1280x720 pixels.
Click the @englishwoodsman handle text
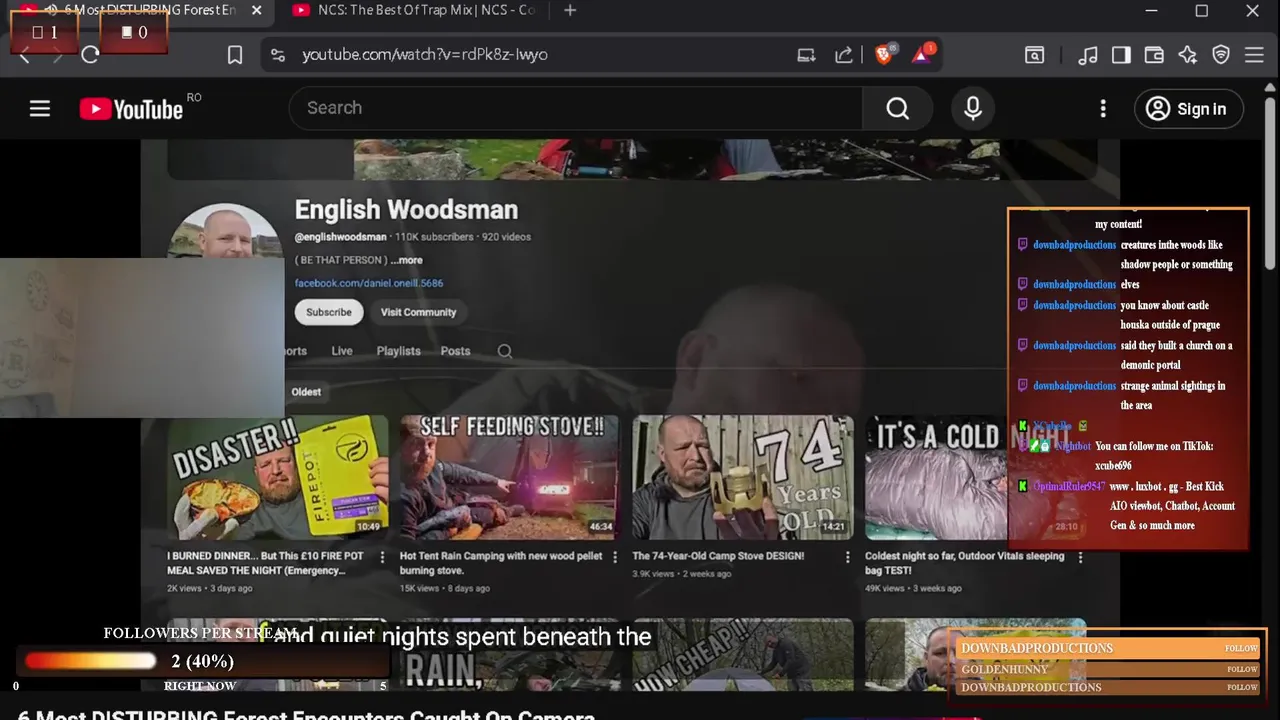(x=340, y=237)
